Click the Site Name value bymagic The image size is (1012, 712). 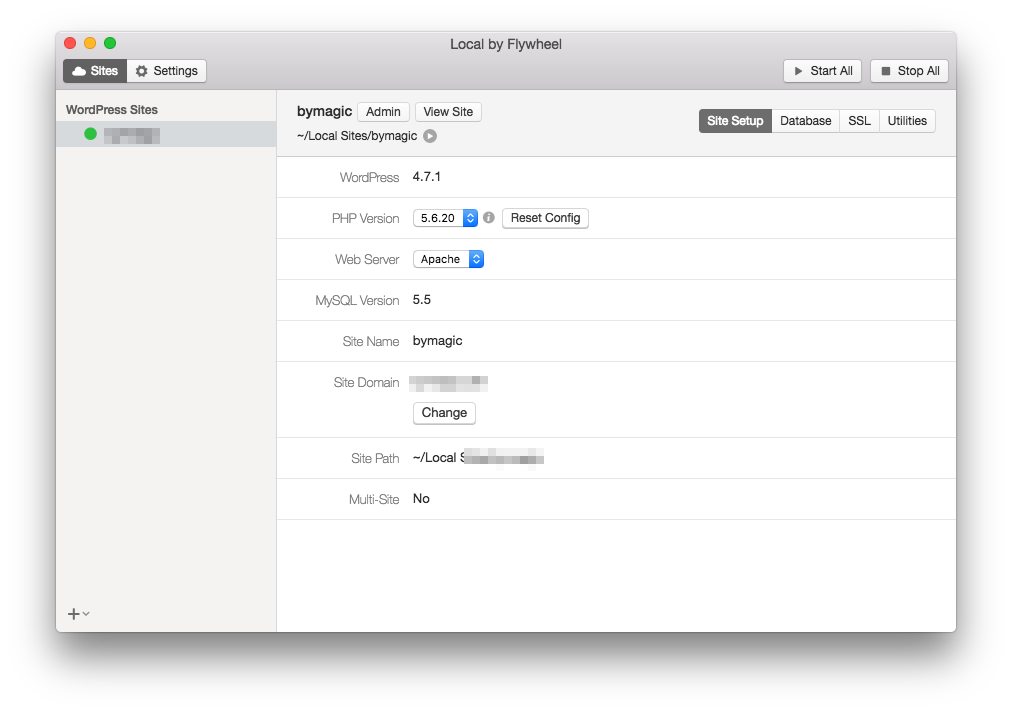(x=438, y=341)
